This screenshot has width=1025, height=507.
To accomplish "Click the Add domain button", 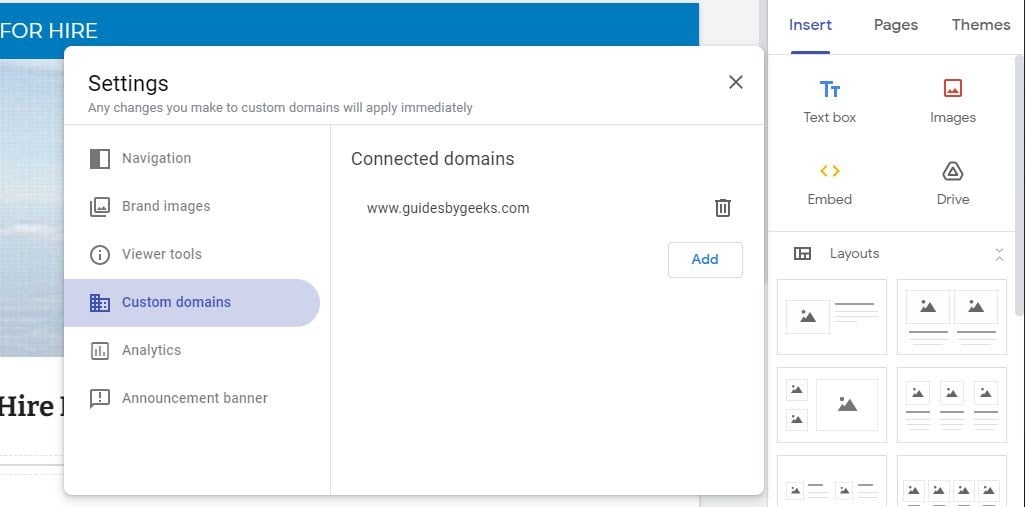I will point(705,259).
